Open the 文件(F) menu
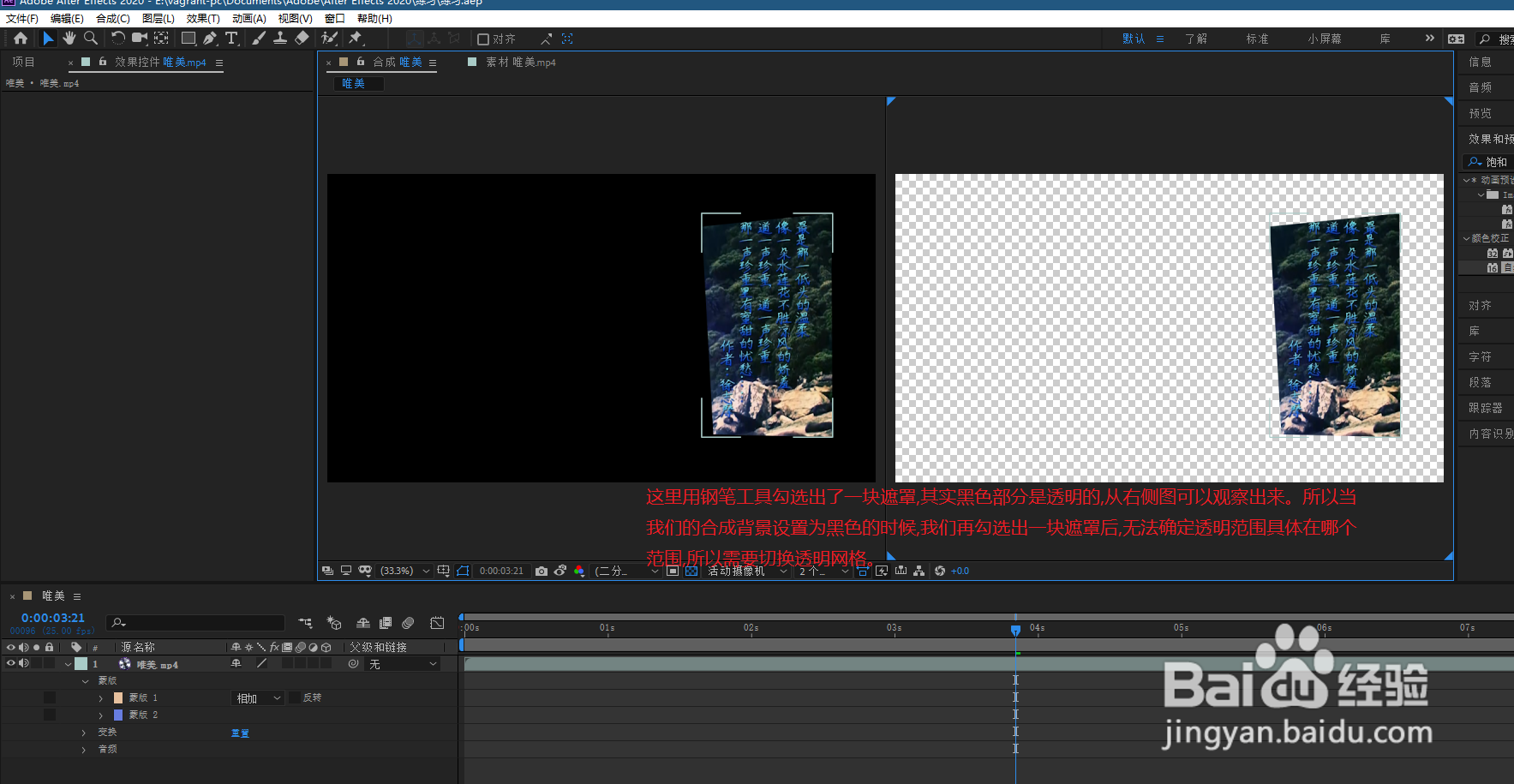The width and height of the screenshot is (1514, 784). click(22, 18)
